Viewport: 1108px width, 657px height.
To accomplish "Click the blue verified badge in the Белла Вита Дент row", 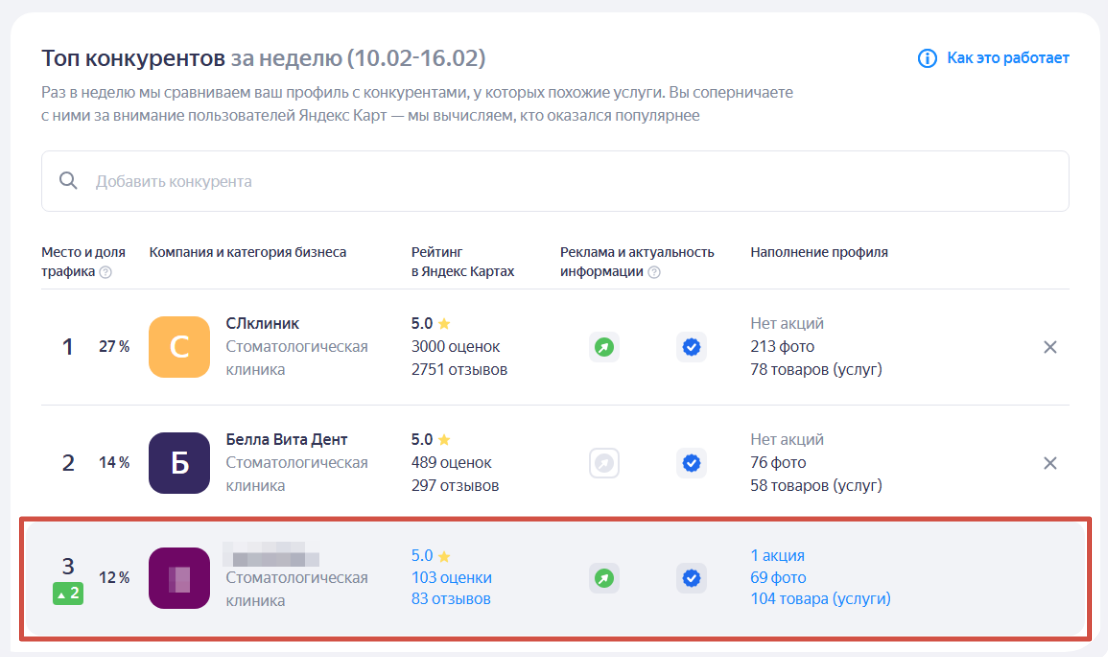I will coord(691,463).
